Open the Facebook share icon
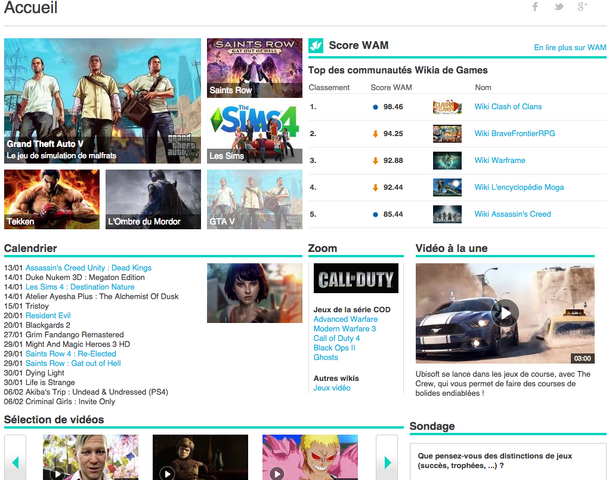 (x=535, y=7)
